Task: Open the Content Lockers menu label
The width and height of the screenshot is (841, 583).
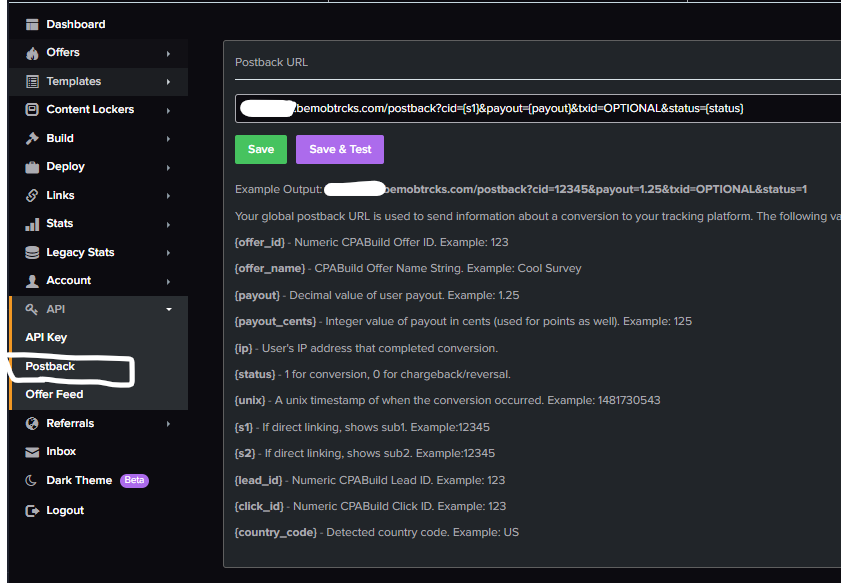Action: click(x=90, y=109)
